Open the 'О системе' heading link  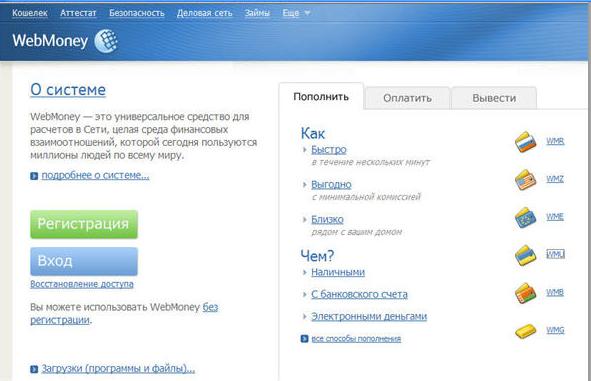68,90
